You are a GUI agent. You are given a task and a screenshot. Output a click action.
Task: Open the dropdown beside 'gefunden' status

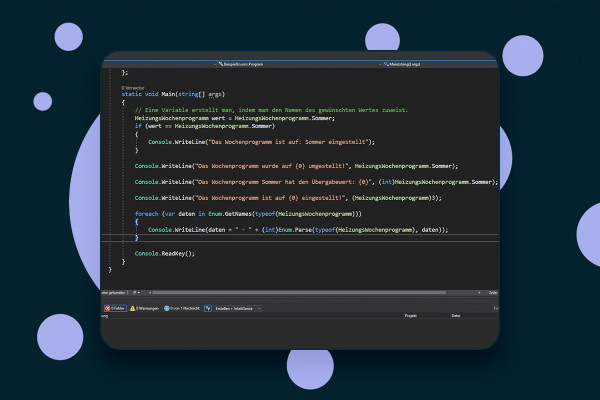[x=136, y=292]
